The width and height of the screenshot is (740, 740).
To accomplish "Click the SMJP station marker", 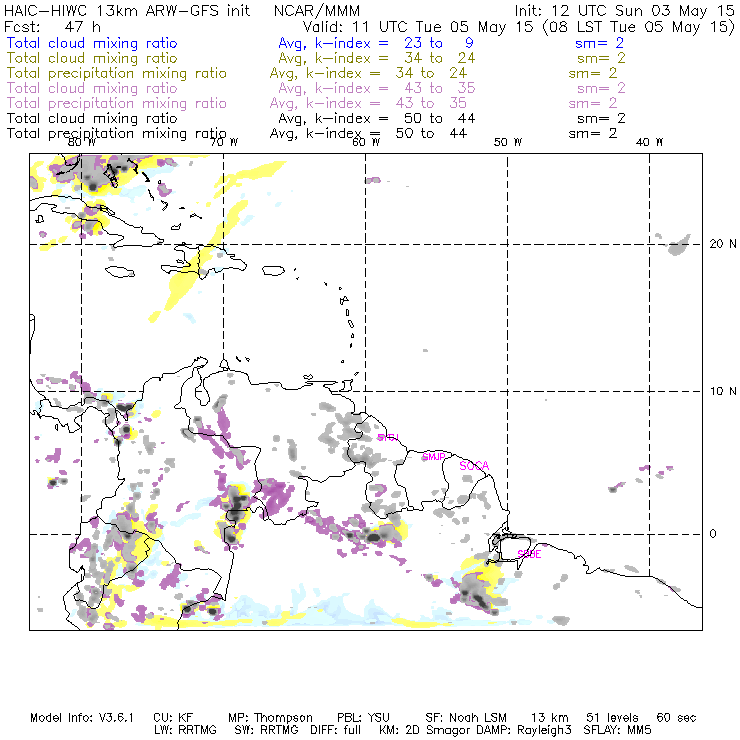I will (x=434, y=456).
